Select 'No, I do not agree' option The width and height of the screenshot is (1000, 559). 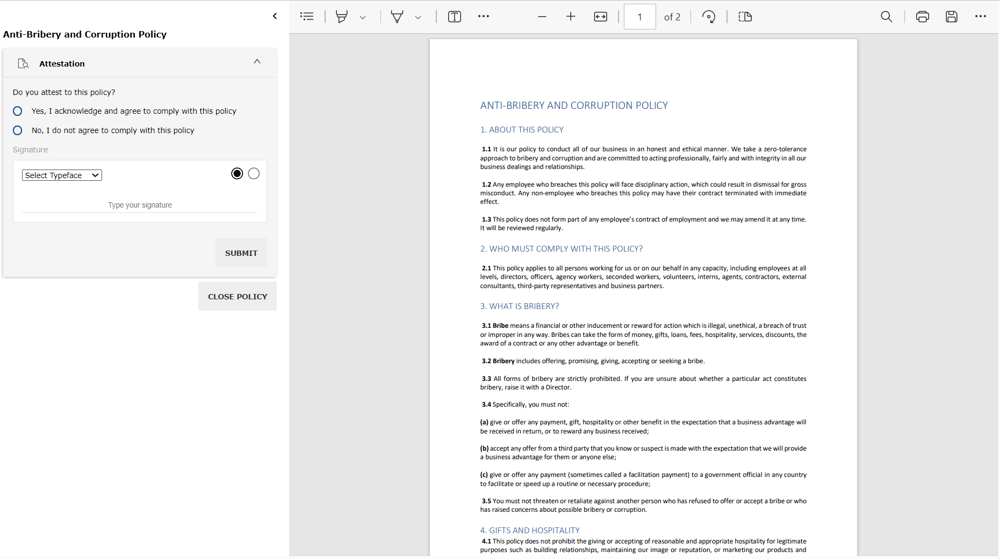18,130
